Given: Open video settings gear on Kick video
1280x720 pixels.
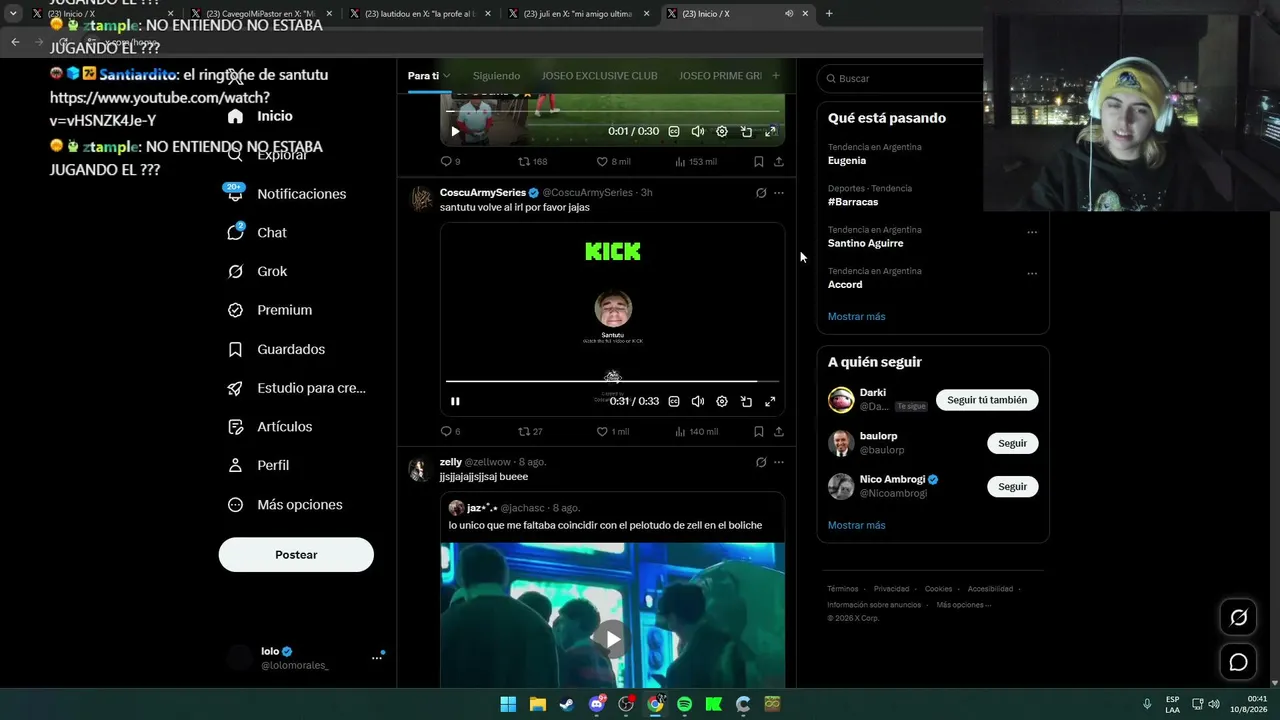Looking at the screenshot, I should click(722, 401).
